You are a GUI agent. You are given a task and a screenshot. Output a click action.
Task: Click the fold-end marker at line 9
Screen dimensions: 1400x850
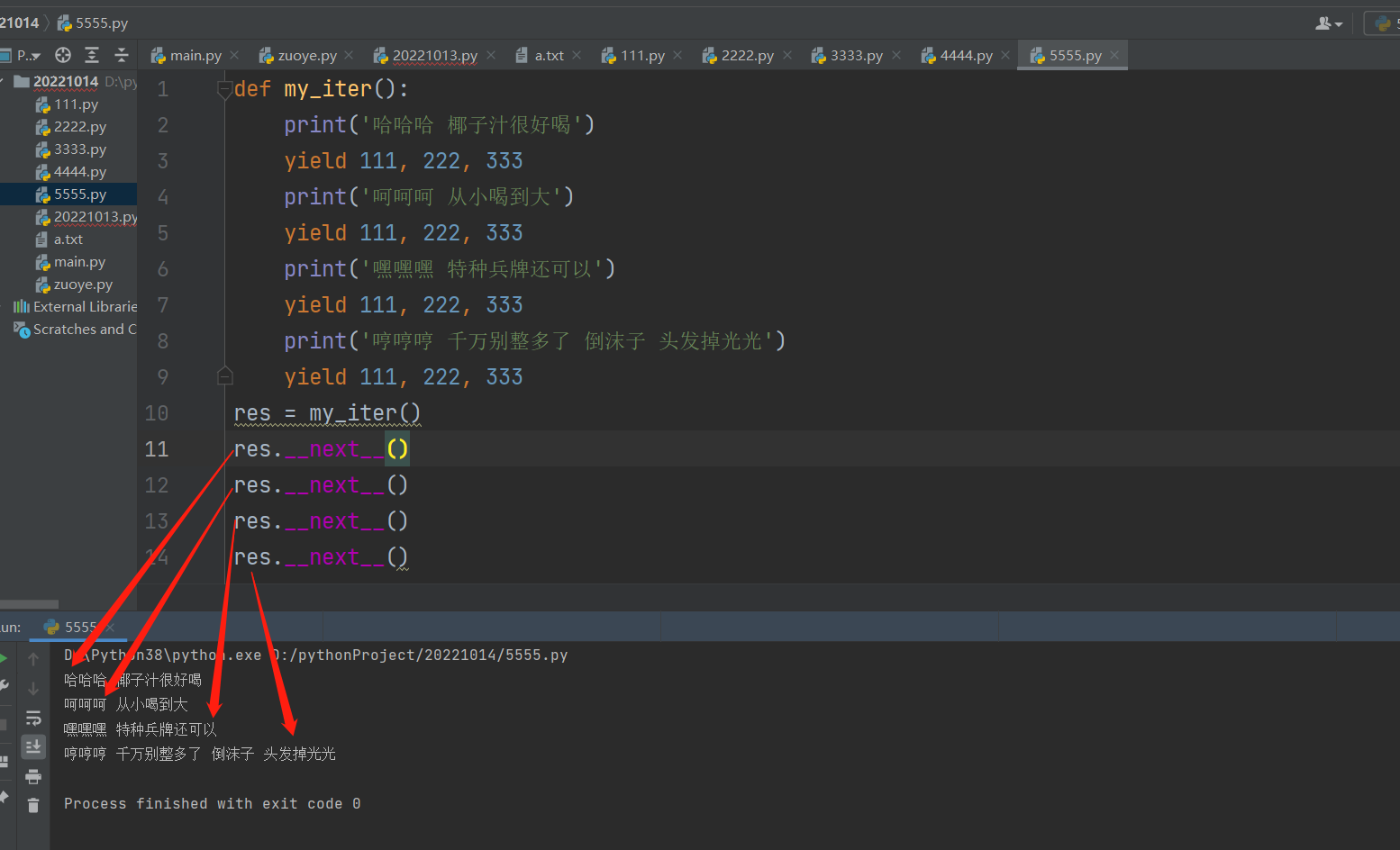click(x=225, y=375)
